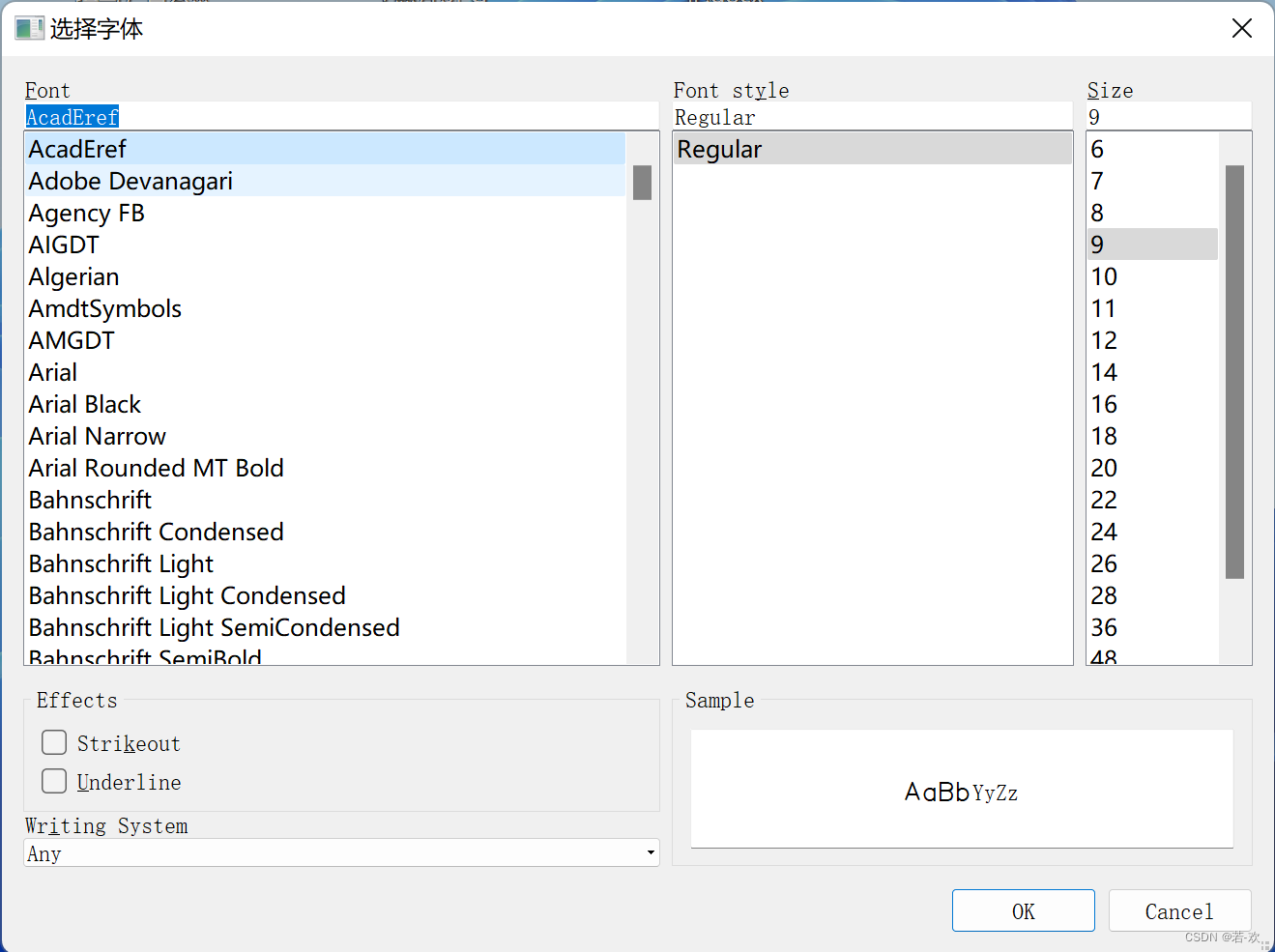Select Adobe Devanagari font
The height and width of the screenshot is (952, 1275).
click(325, 181)
